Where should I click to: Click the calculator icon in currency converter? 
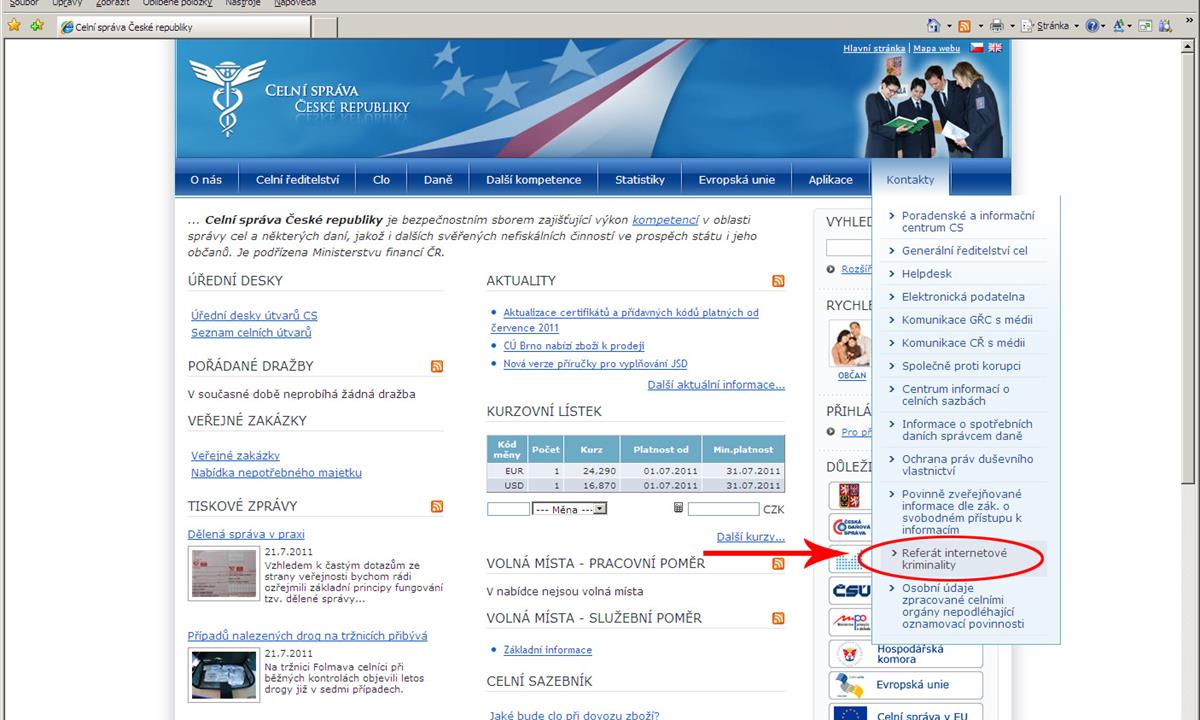point(678,508)
